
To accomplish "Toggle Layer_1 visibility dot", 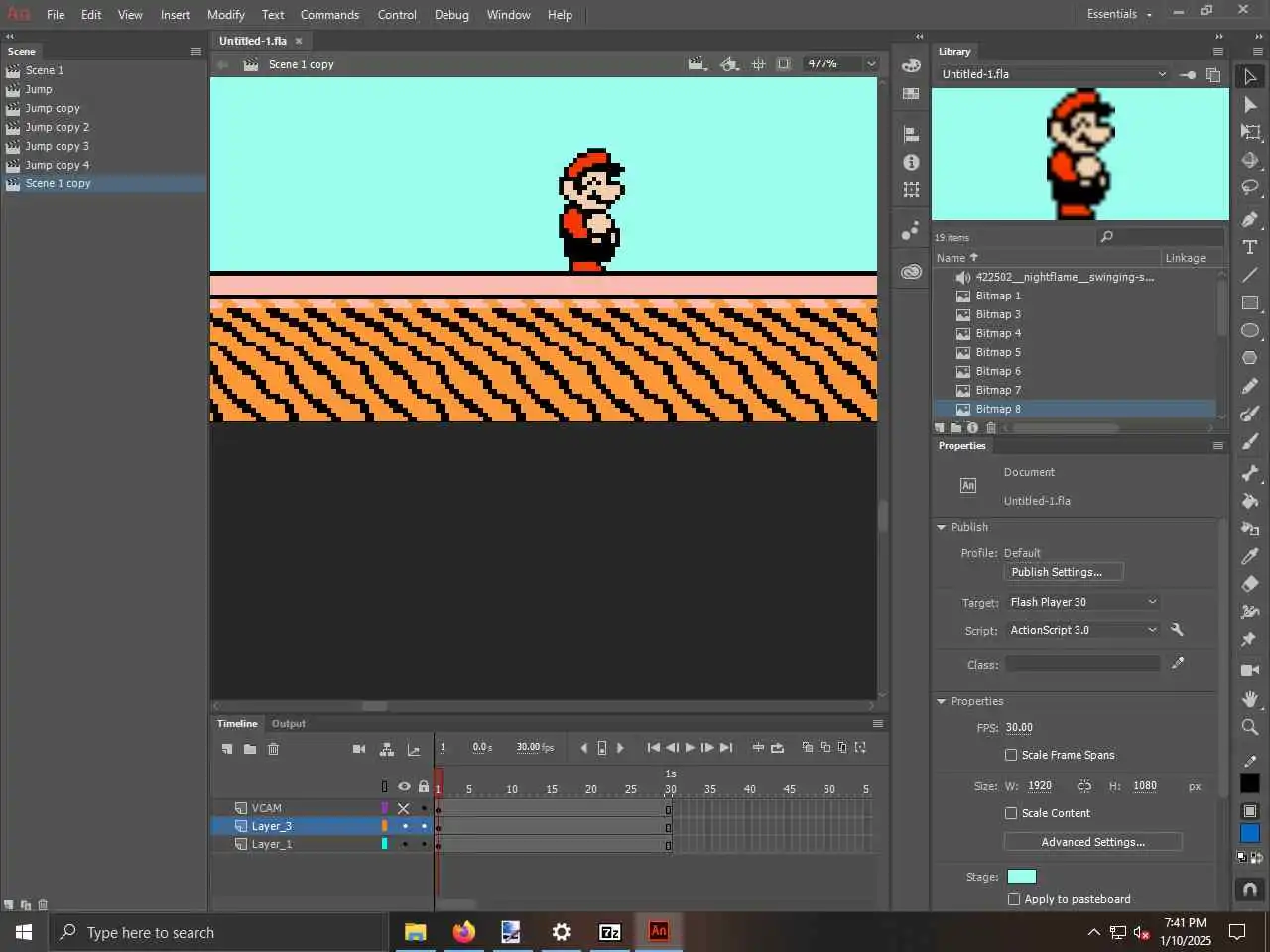I will click(x=405, y=845).
